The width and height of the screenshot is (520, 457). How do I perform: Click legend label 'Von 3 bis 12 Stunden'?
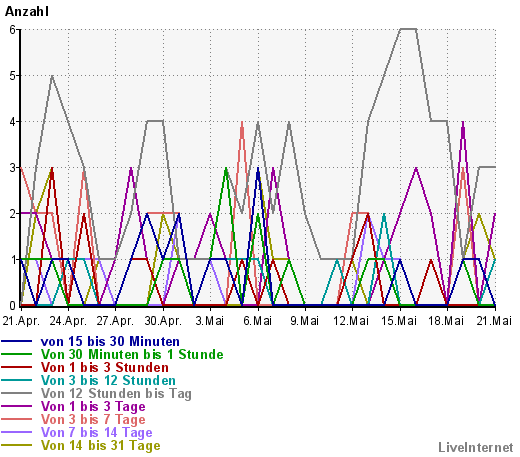click(108, 380)
